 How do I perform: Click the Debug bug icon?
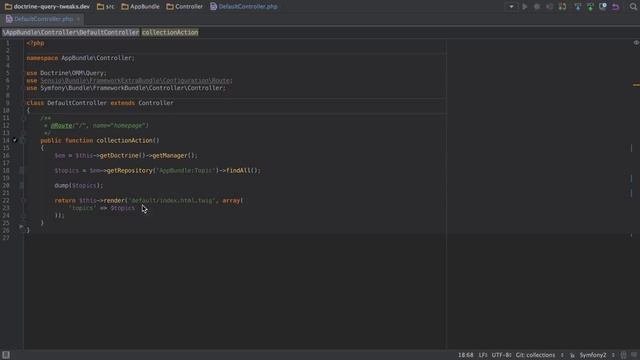(537, 7)
